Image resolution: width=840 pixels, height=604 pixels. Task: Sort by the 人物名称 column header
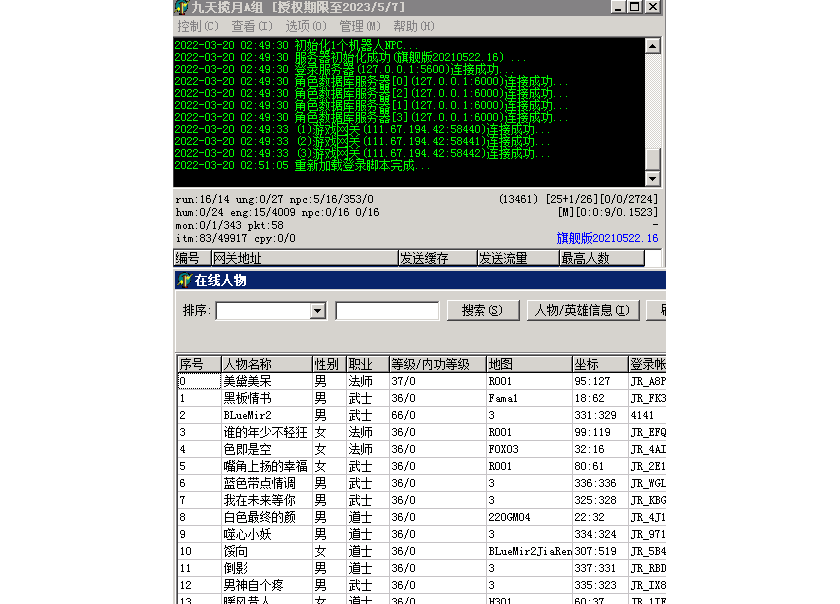(265, 364)
